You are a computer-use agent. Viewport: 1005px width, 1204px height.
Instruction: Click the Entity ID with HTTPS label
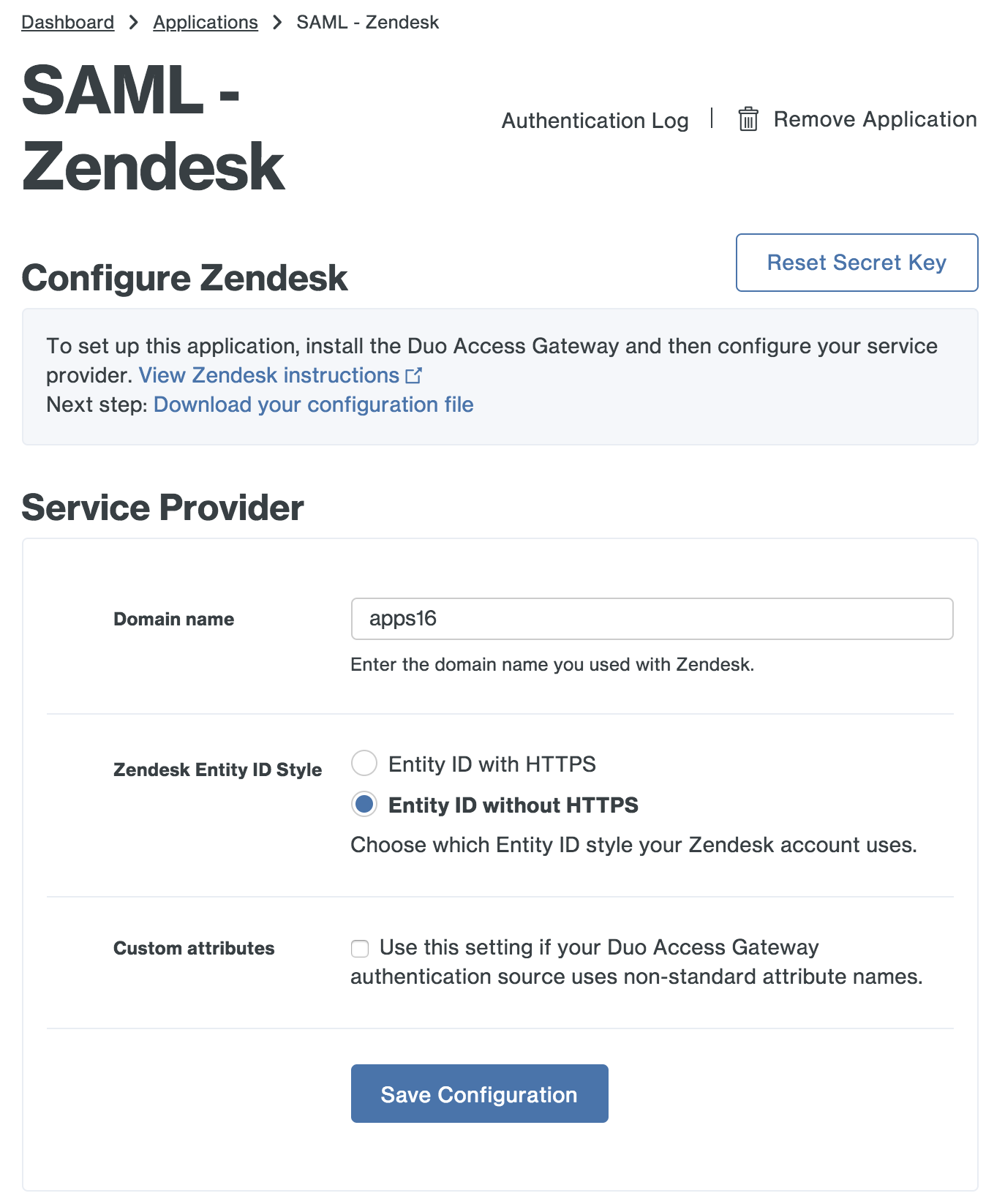coord(492,764)
